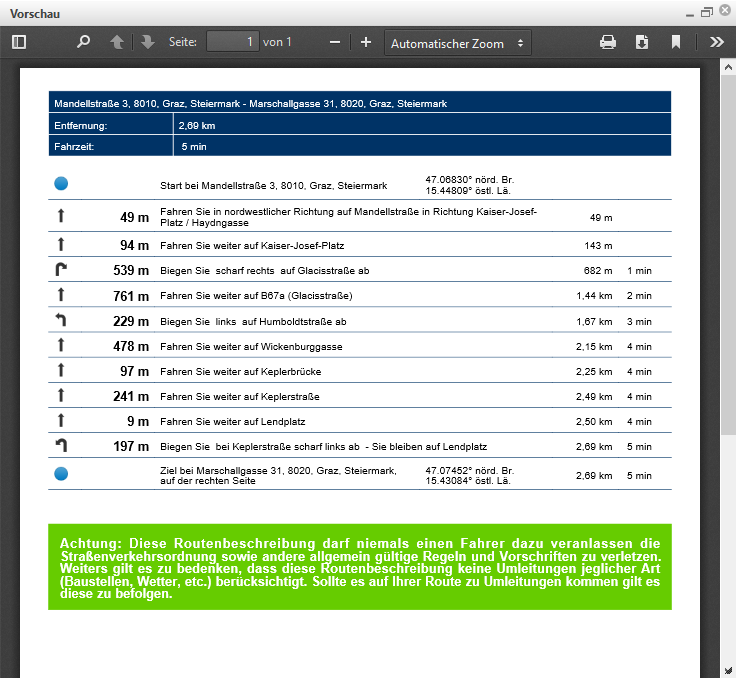
Task: Click the green Achtung warning box
Action: click(360, 566)
